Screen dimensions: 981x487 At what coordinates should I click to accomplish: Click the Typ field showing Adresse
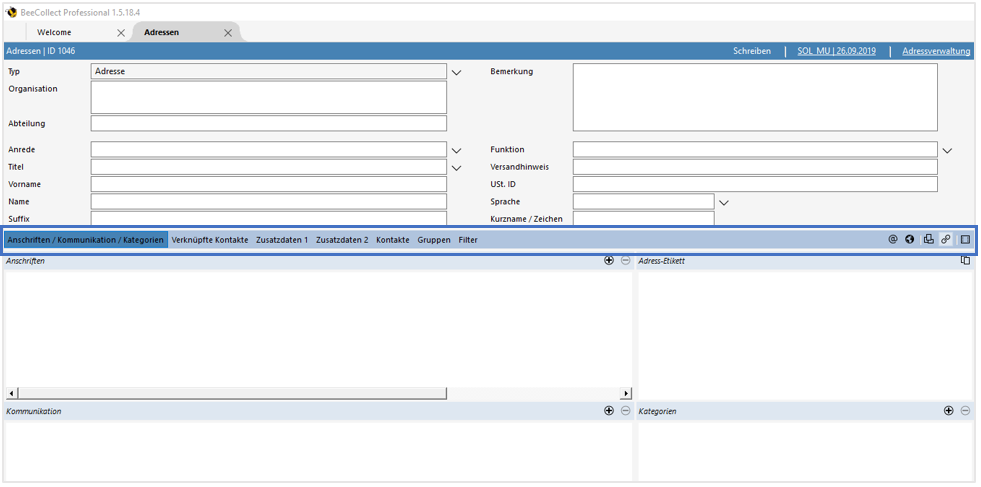click(x=269, y=71)
